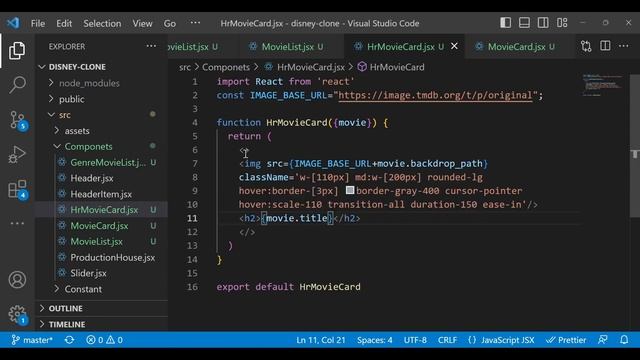Expand the OUTLINE section
Viewport: 640px width, 360px height.
tap(101, 309)
